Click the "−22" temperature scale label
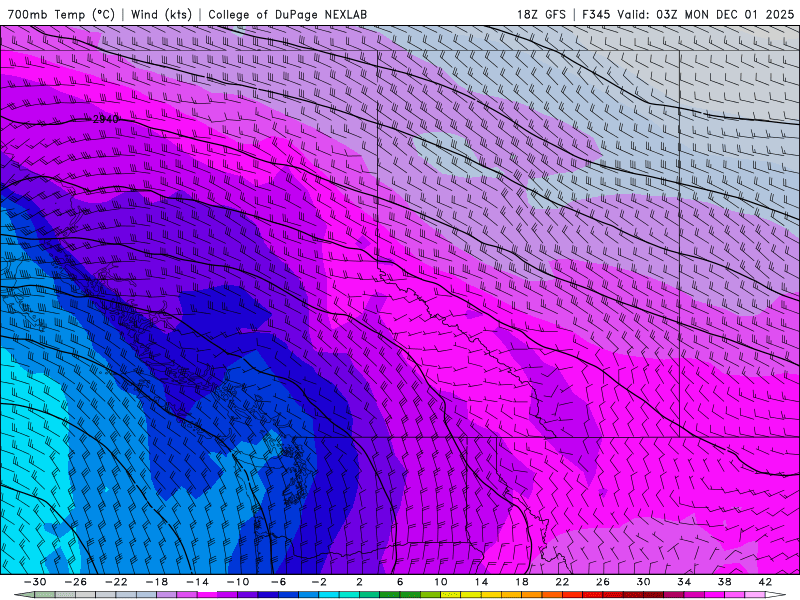 (116, 582)
